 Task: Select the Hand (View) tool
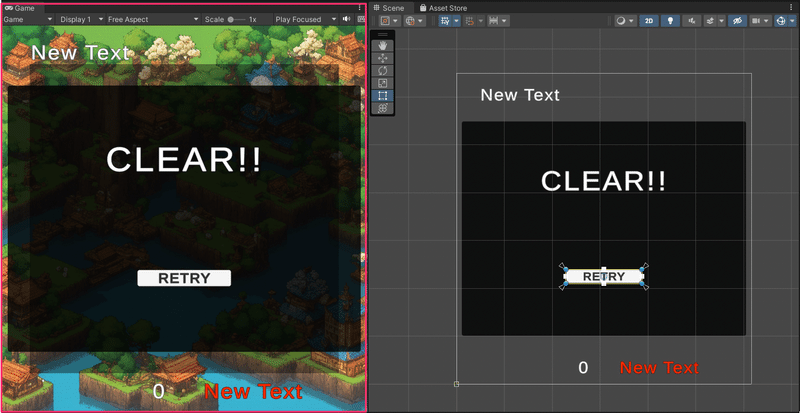(x=383, y=45)
